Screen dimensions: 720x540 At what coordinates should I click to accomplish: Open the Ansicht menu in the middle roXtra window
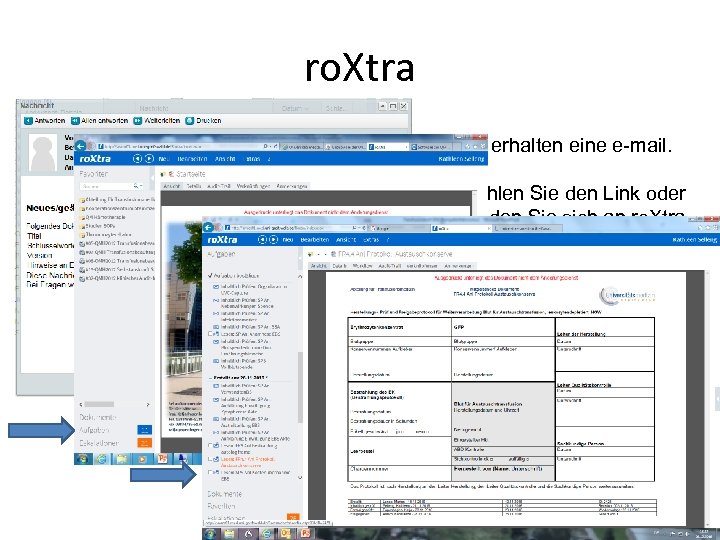point(225,159)
